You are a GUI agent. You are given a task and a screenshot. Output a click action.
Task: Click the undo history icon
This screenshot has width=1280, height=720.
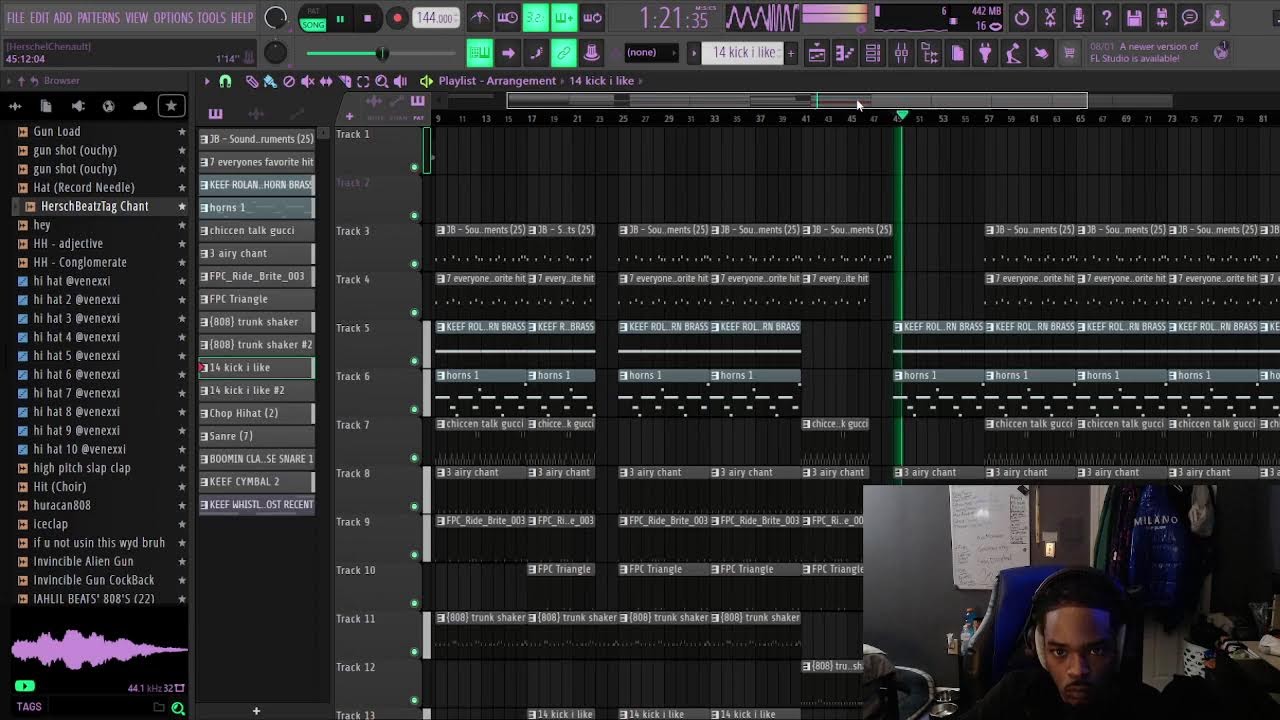pyautogui.click(x=1022, y=17)
